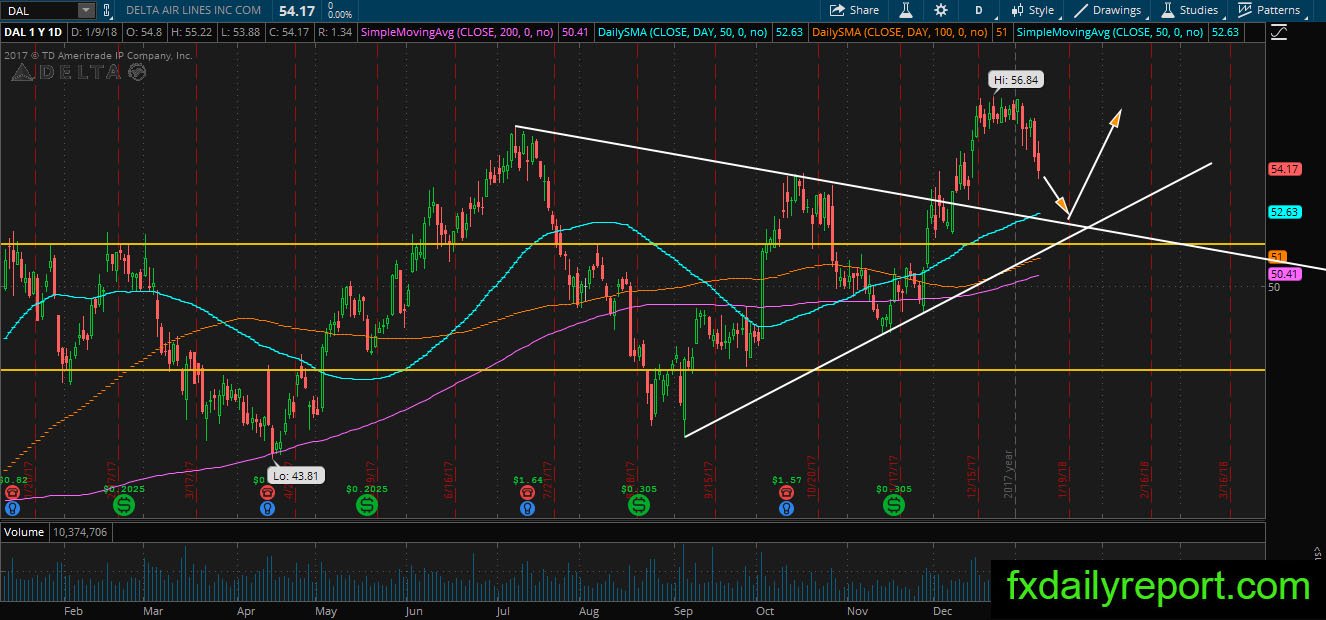The height and width of the screenshot is (620, 1326).
Task: Click the 52.63 price axis tag
Action: click(x=1284, y=212)
